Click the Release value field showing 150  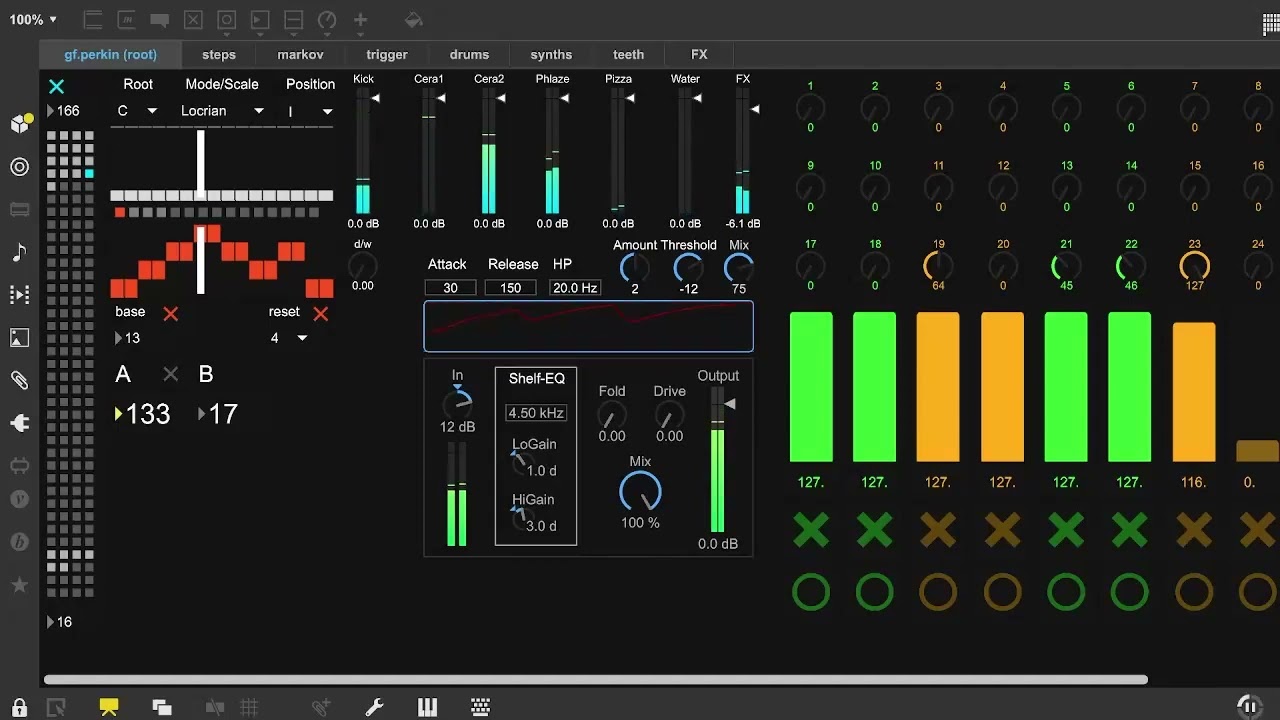(x=510, y=288)
